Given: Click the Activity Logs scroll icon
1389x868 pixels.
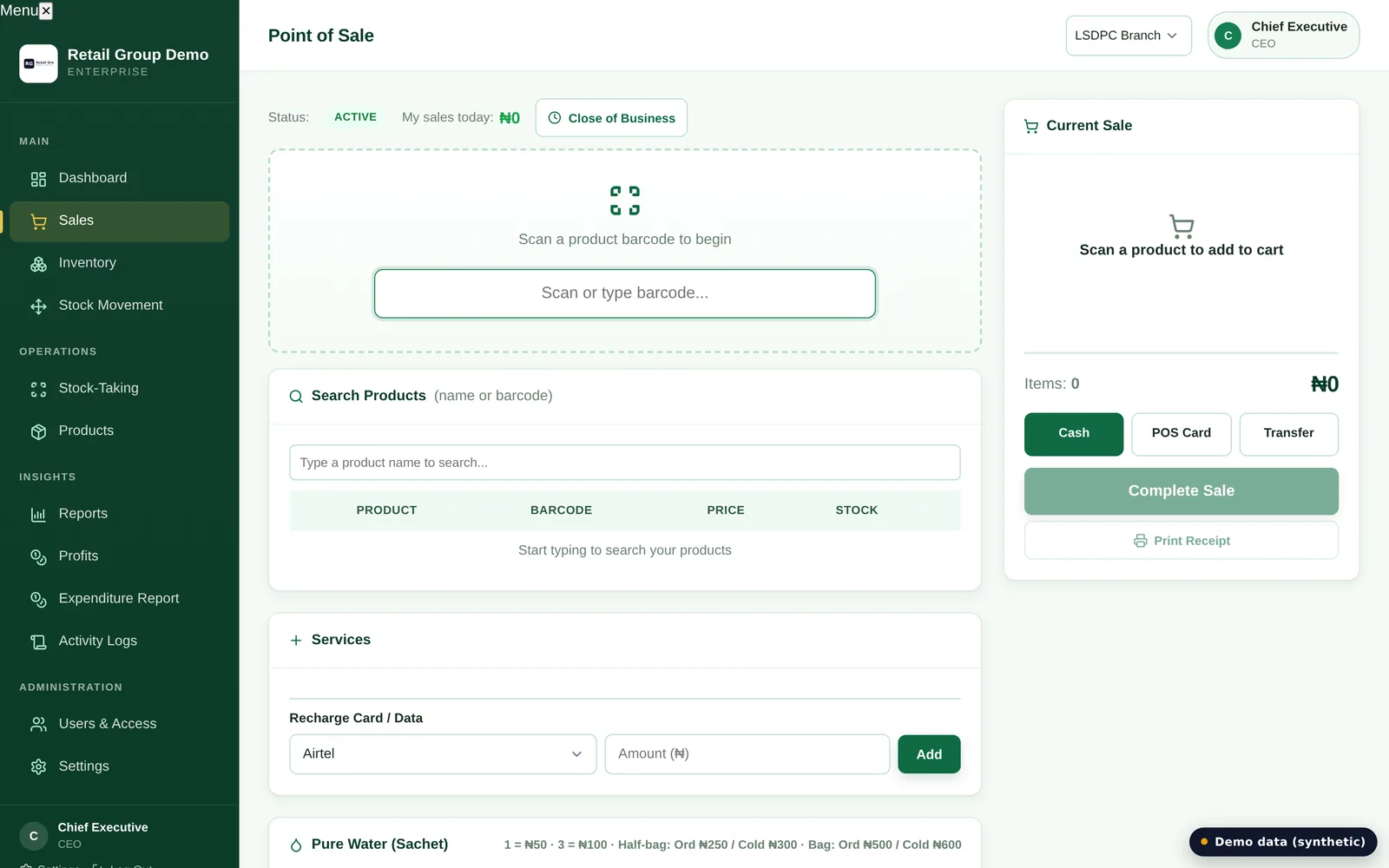Looking at the screenshot, I should 38,641.
